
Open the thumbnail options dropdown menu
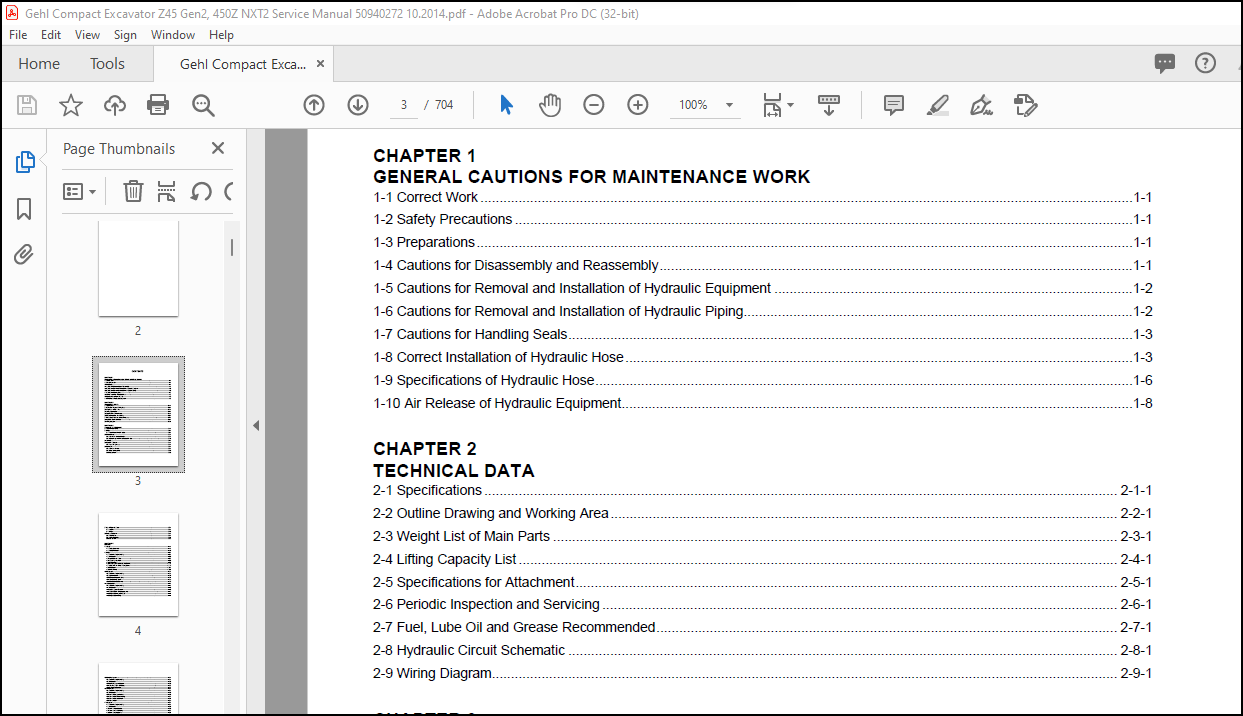point(80,191)
